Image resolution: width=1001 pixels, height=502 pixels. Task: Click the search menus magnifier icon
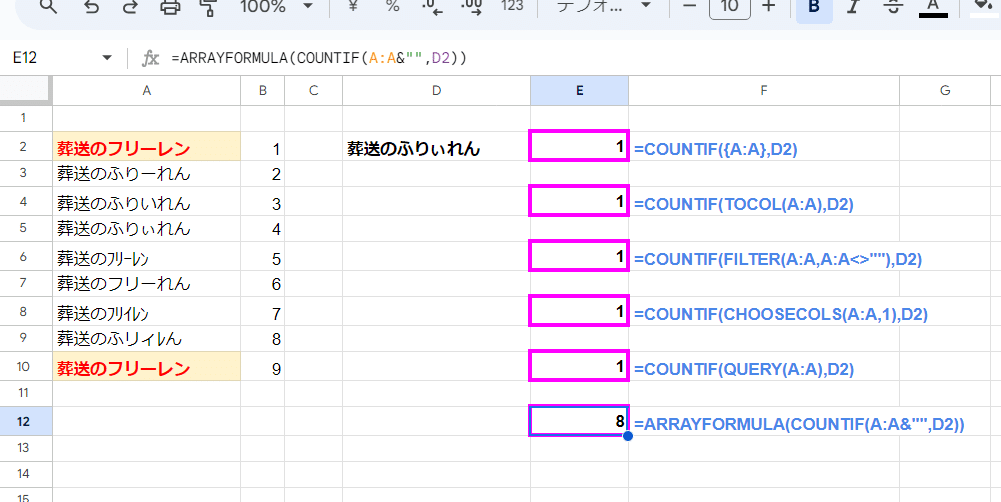coord(49,6)
